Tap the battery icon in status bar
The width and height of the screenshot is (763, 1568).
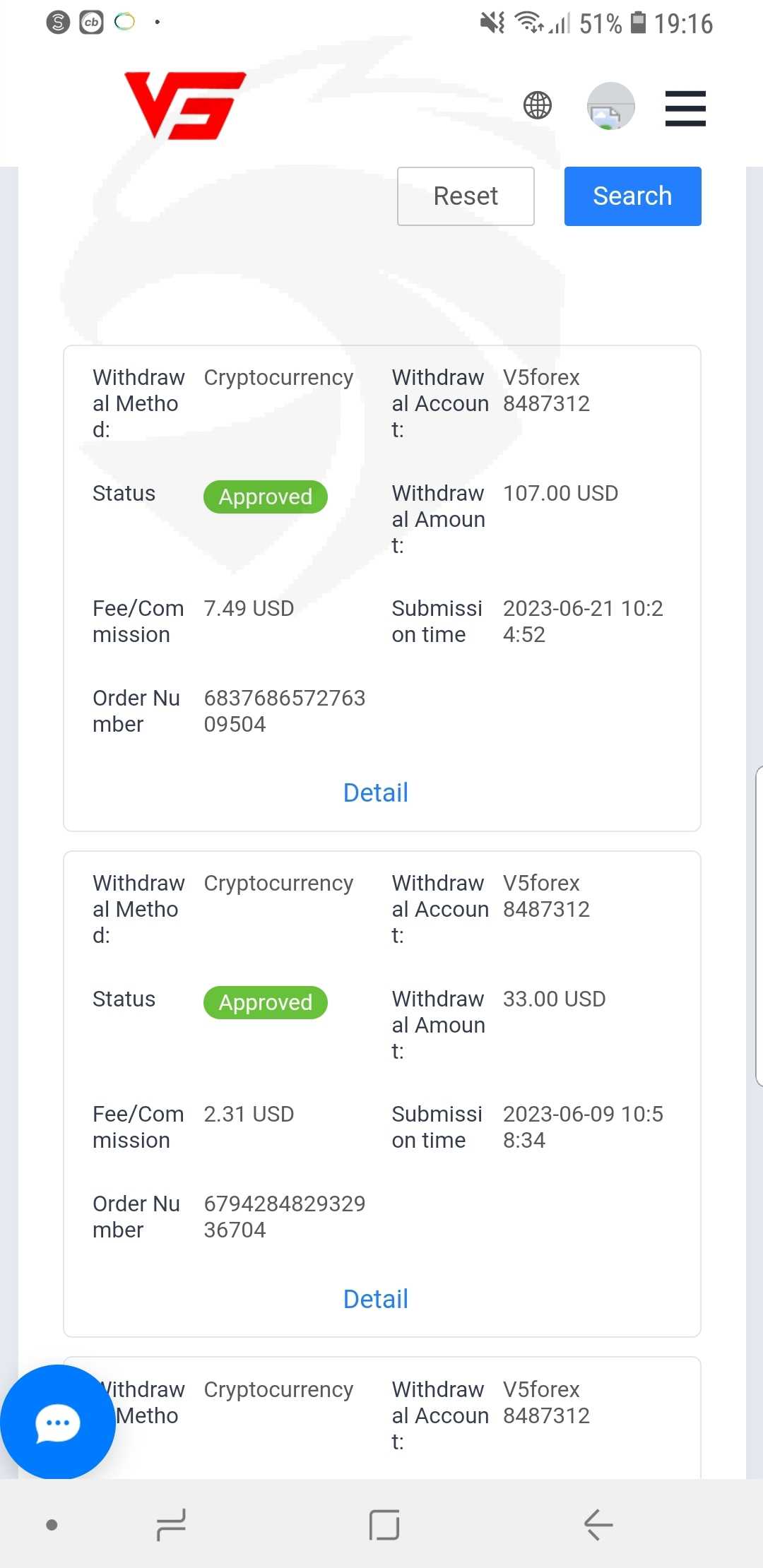[x=638, y=23]
